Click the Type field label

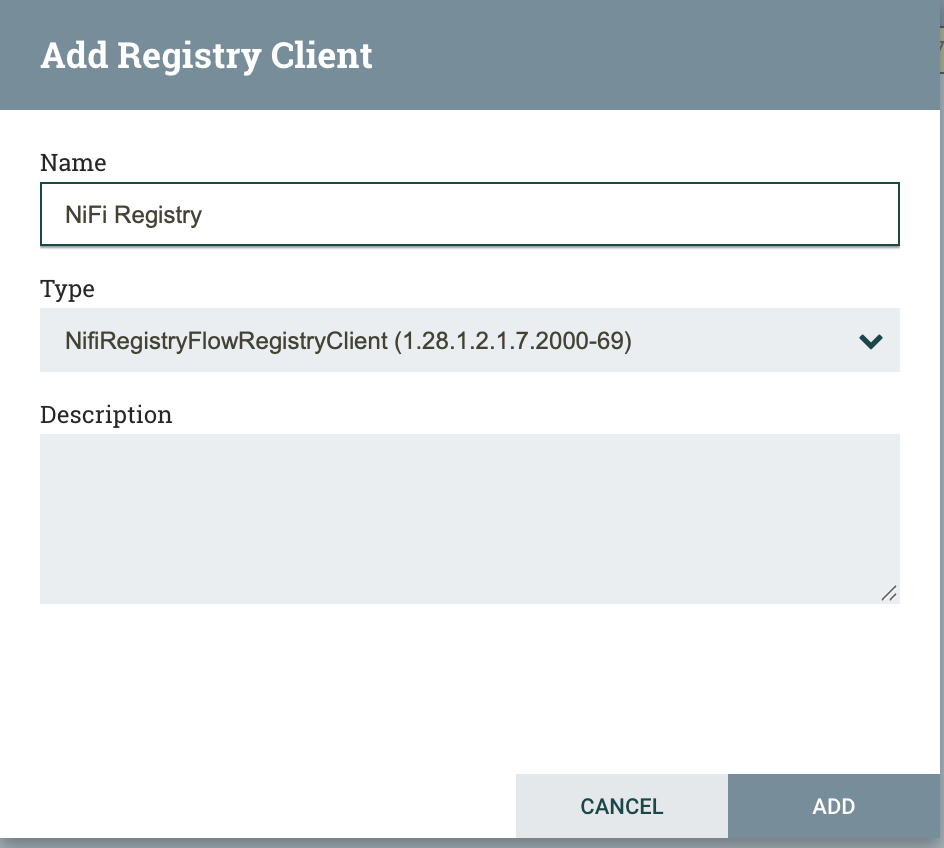[67, 289]
